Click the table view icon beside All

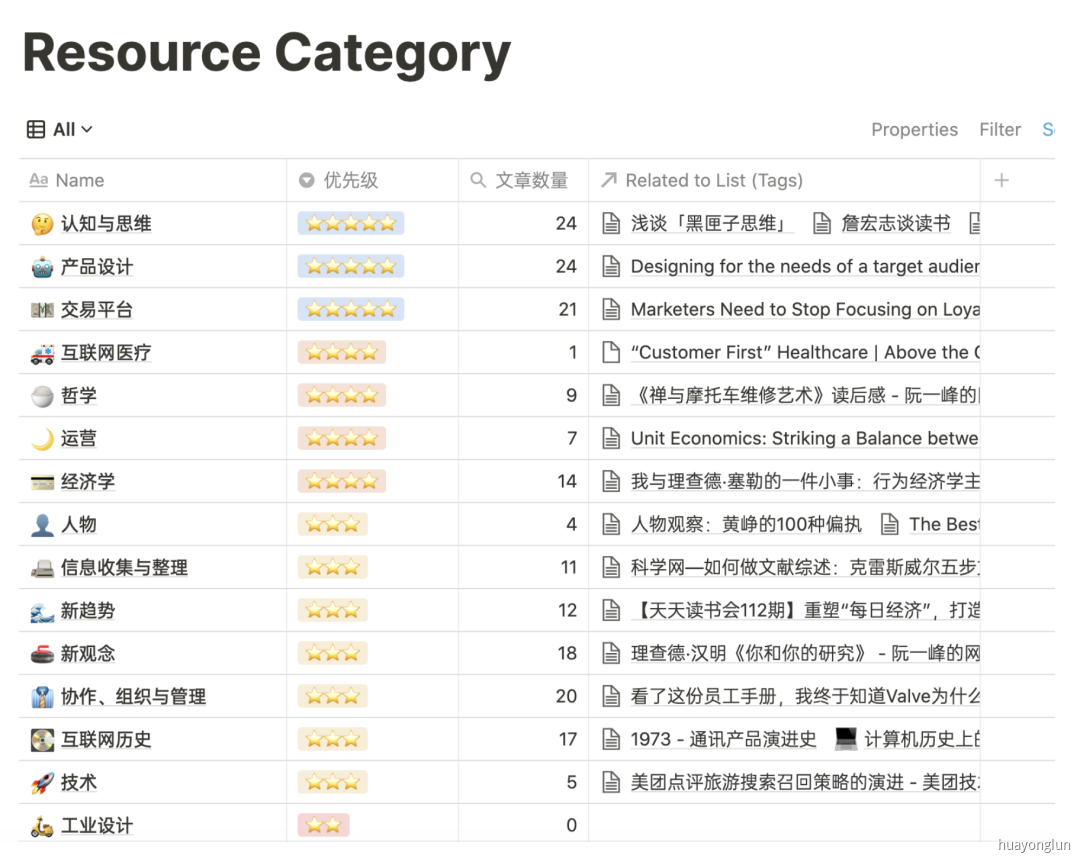tap(36, 130)
